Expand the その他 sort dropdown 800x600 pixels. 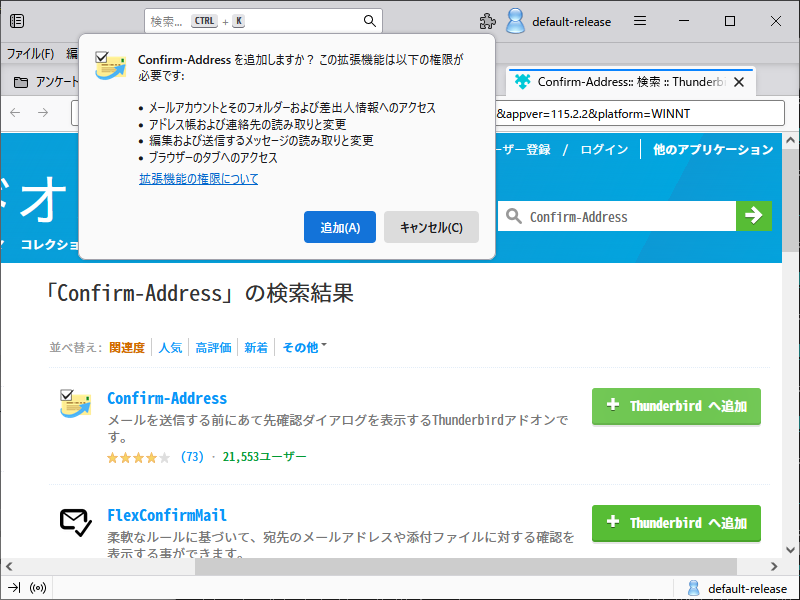pos(305,348)
